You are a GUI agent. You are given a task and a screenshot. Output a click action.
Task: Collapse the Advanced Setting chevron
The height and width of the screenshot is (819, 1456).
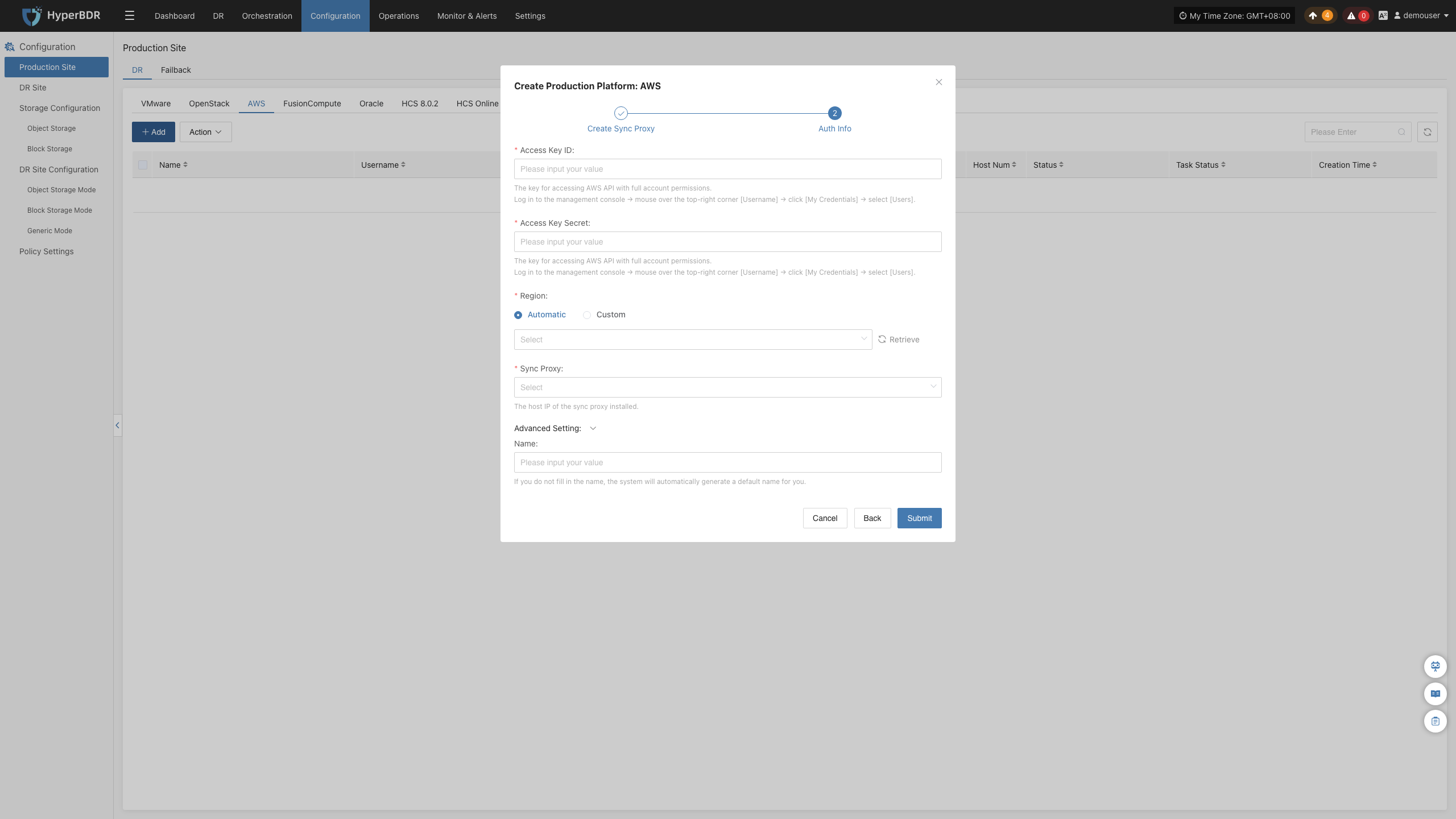(593, 428)
